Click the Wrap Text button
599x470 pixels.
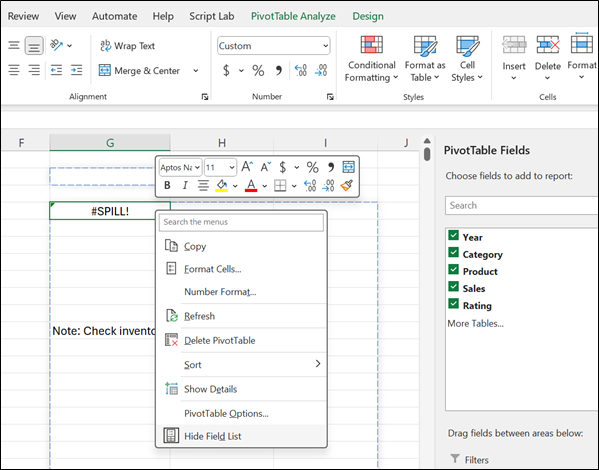[x=127, y=46]
